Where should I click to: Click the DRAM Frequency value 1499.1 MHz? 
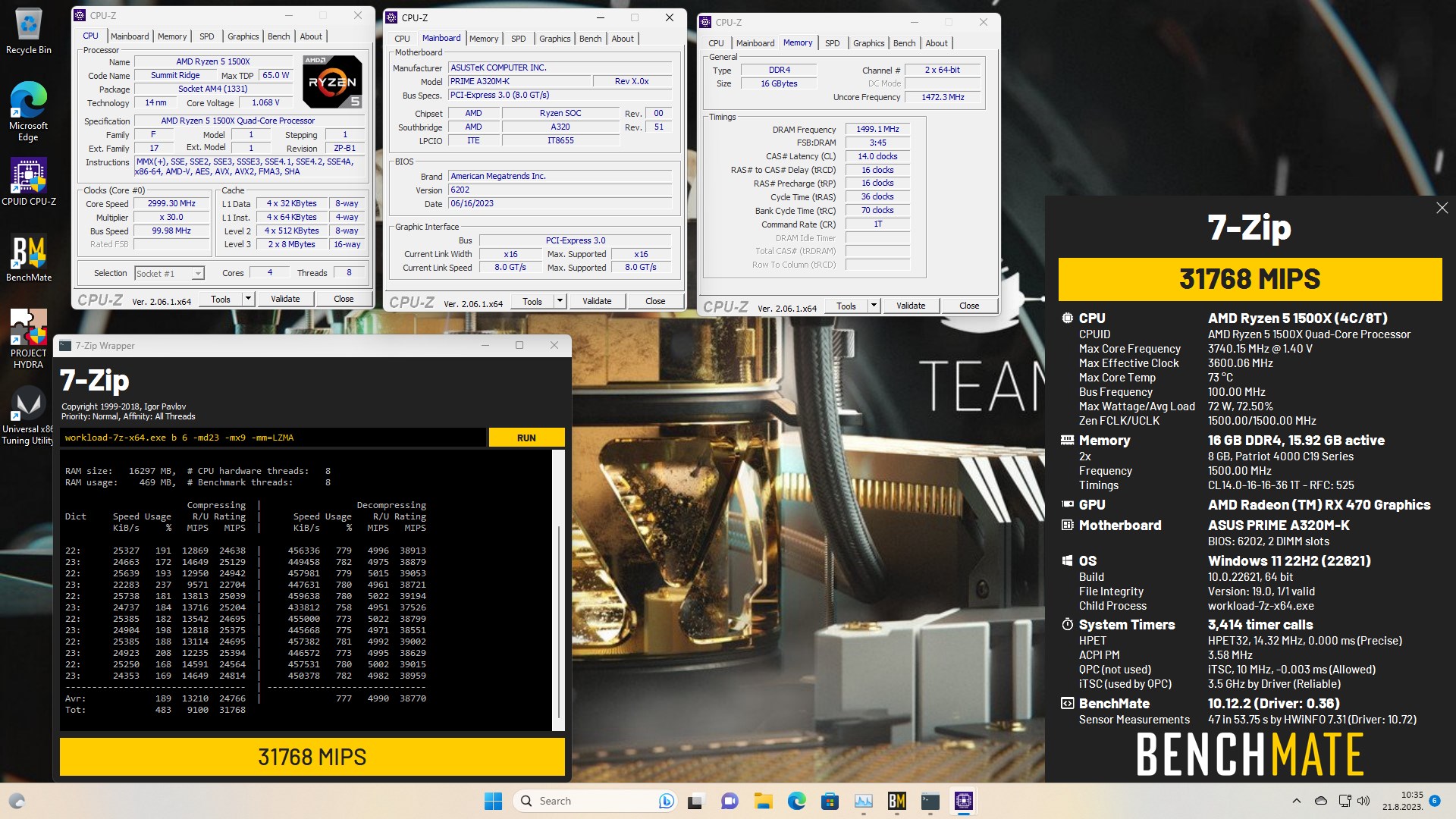pos(877,129)
